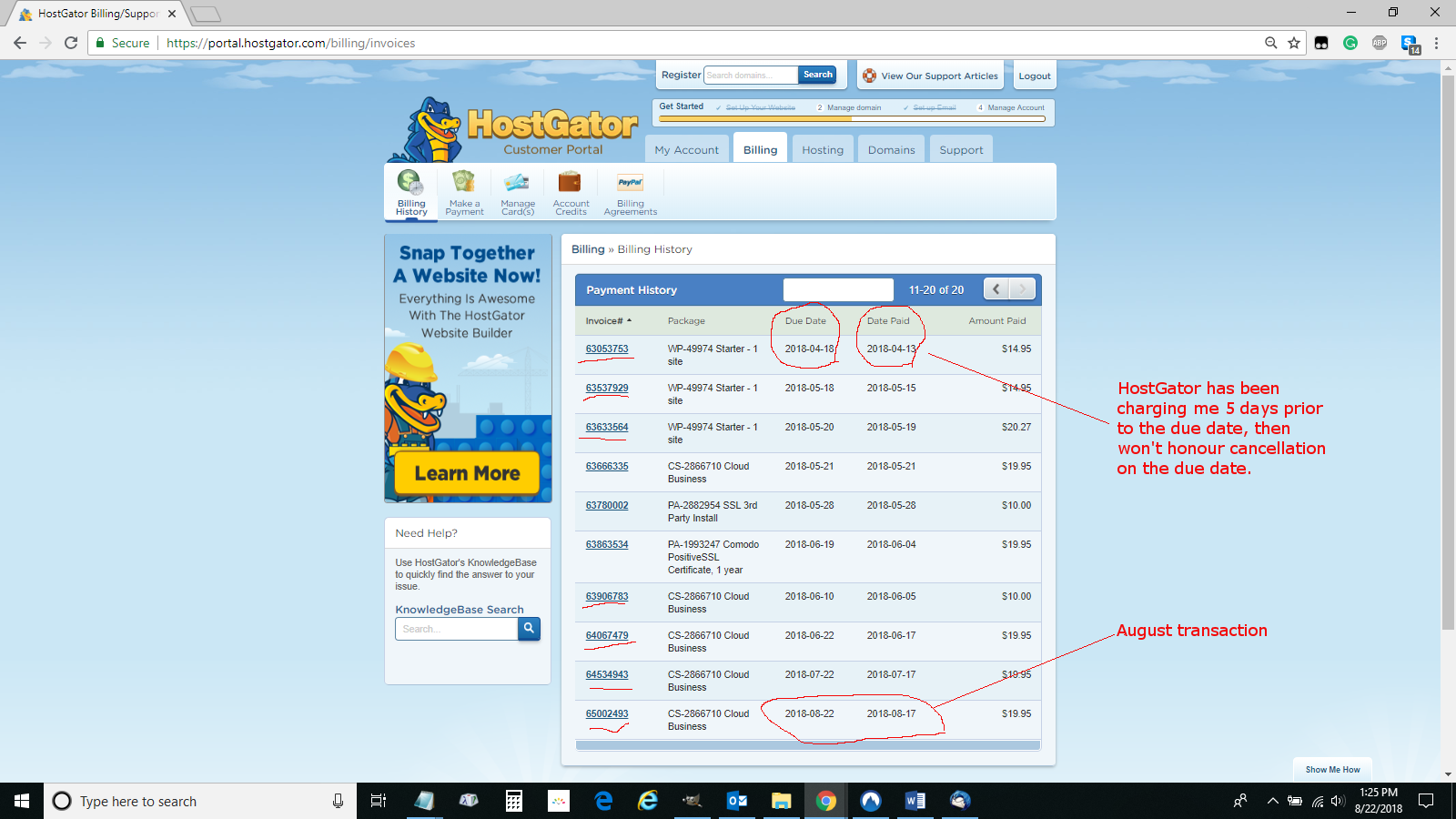Open invoice 63633564
Image resolution: width=1456 pixels, height=819 pixels.
607,427
